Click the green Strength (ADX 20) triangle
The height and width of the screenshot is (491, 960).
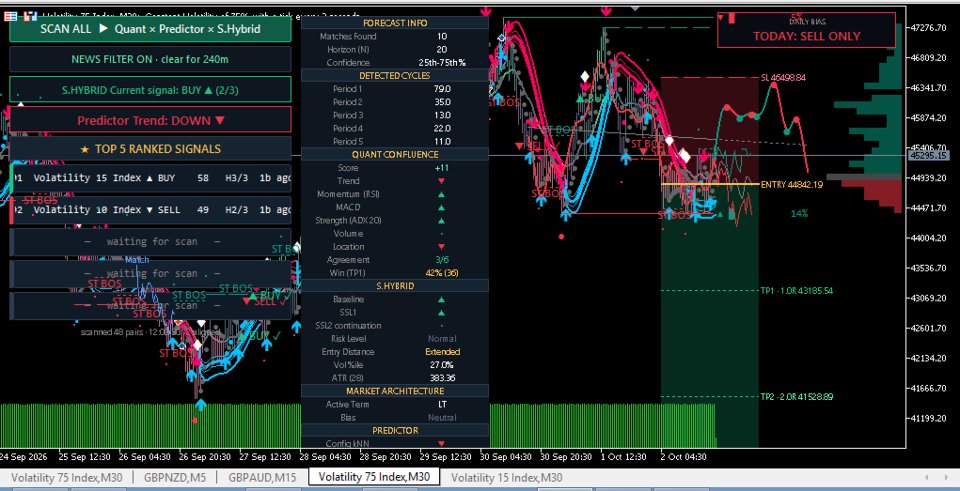point(441,220)
